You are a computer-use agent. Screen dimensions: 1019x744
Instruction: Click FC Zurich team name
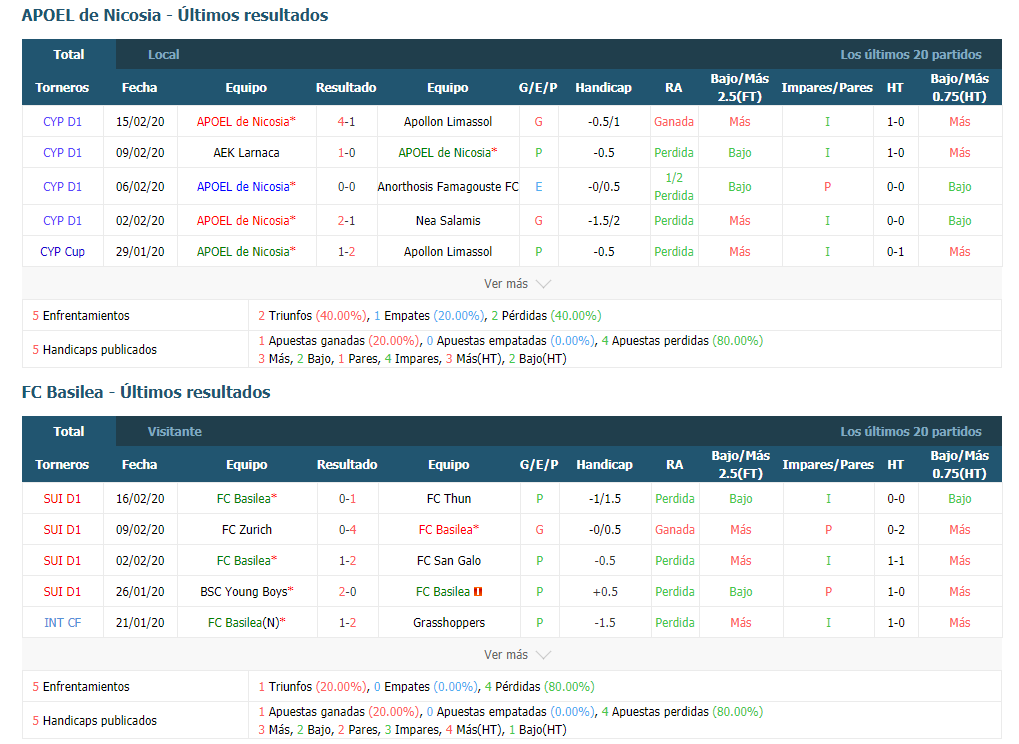pyautogui.click(x=247, y=530)
